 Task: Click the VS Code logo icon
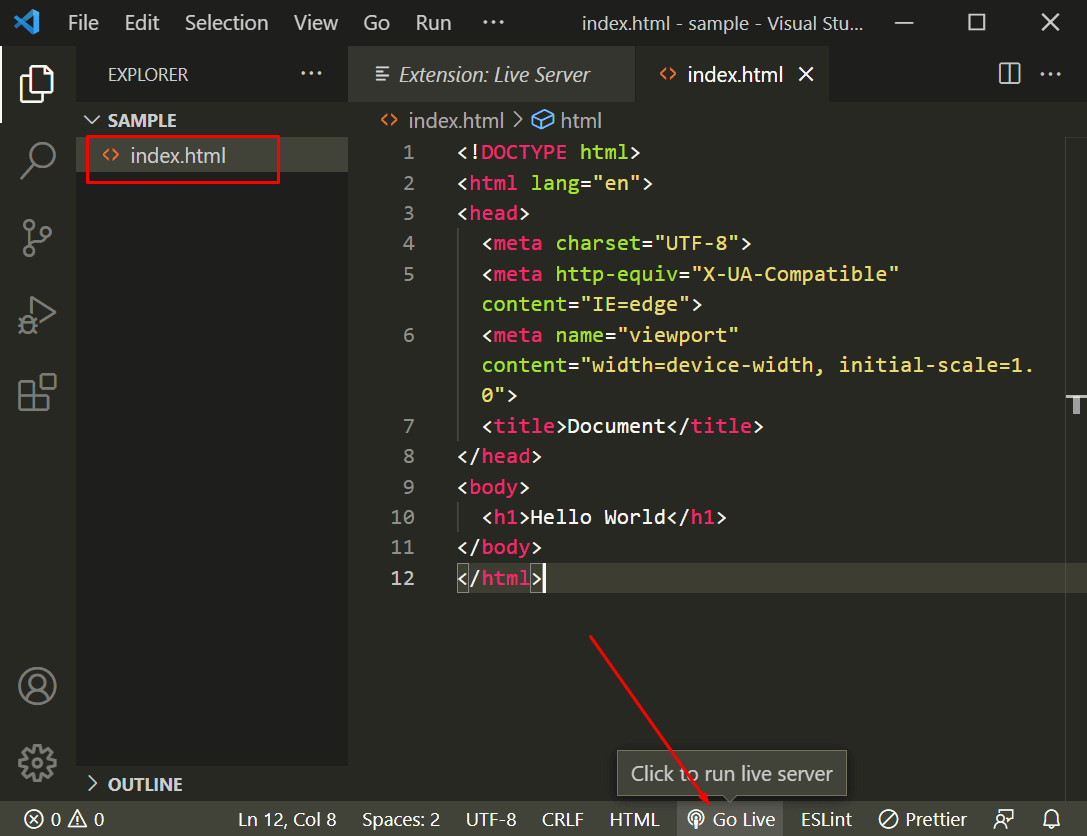26,22
